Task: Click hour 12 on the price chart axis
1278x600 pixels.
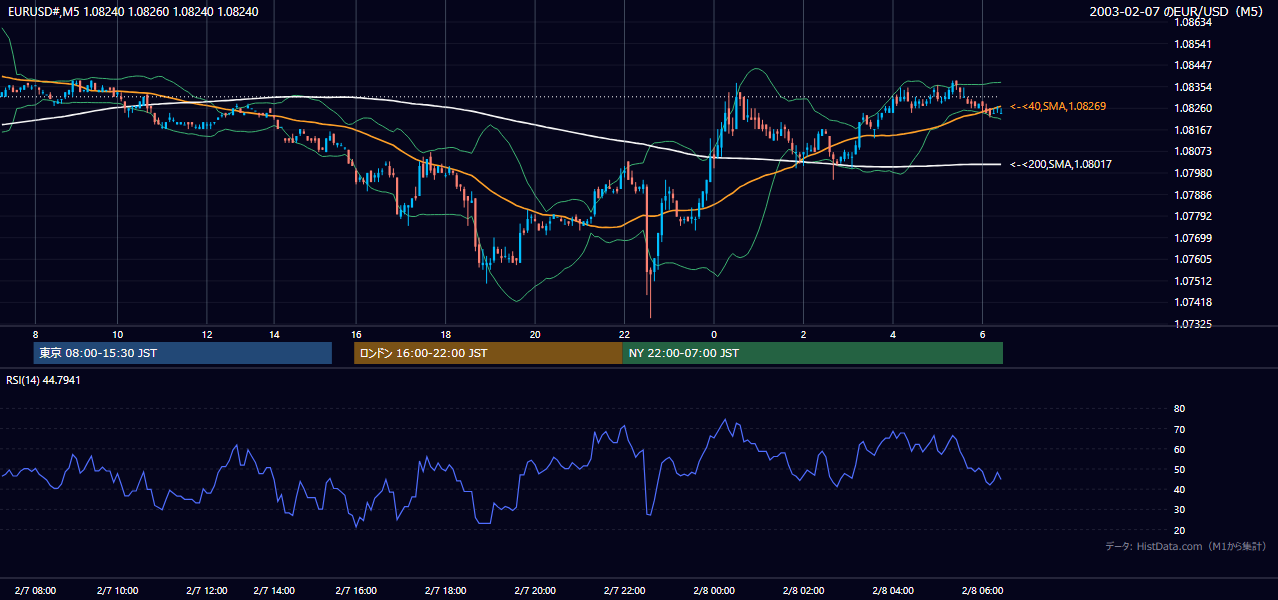Action: [x=206, y=334]
